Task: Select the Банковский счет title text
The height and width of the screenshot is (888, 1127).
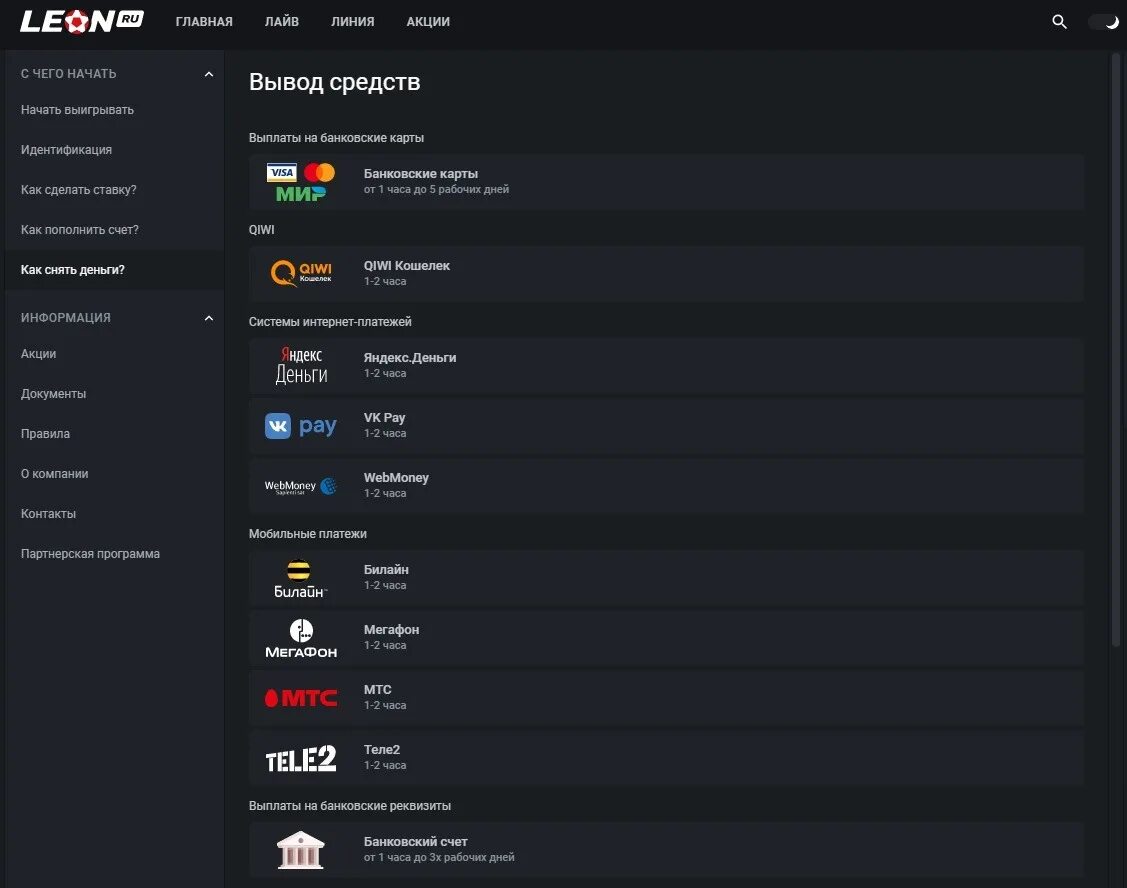Action: [415, 842]
